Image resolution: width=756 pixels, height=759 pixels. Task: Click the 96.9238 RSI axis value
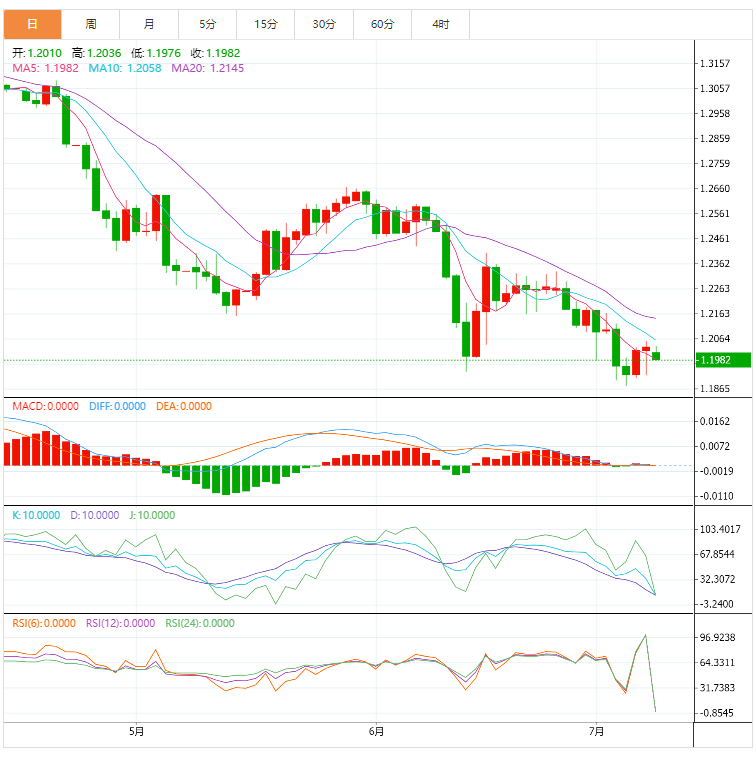point(718,638)
